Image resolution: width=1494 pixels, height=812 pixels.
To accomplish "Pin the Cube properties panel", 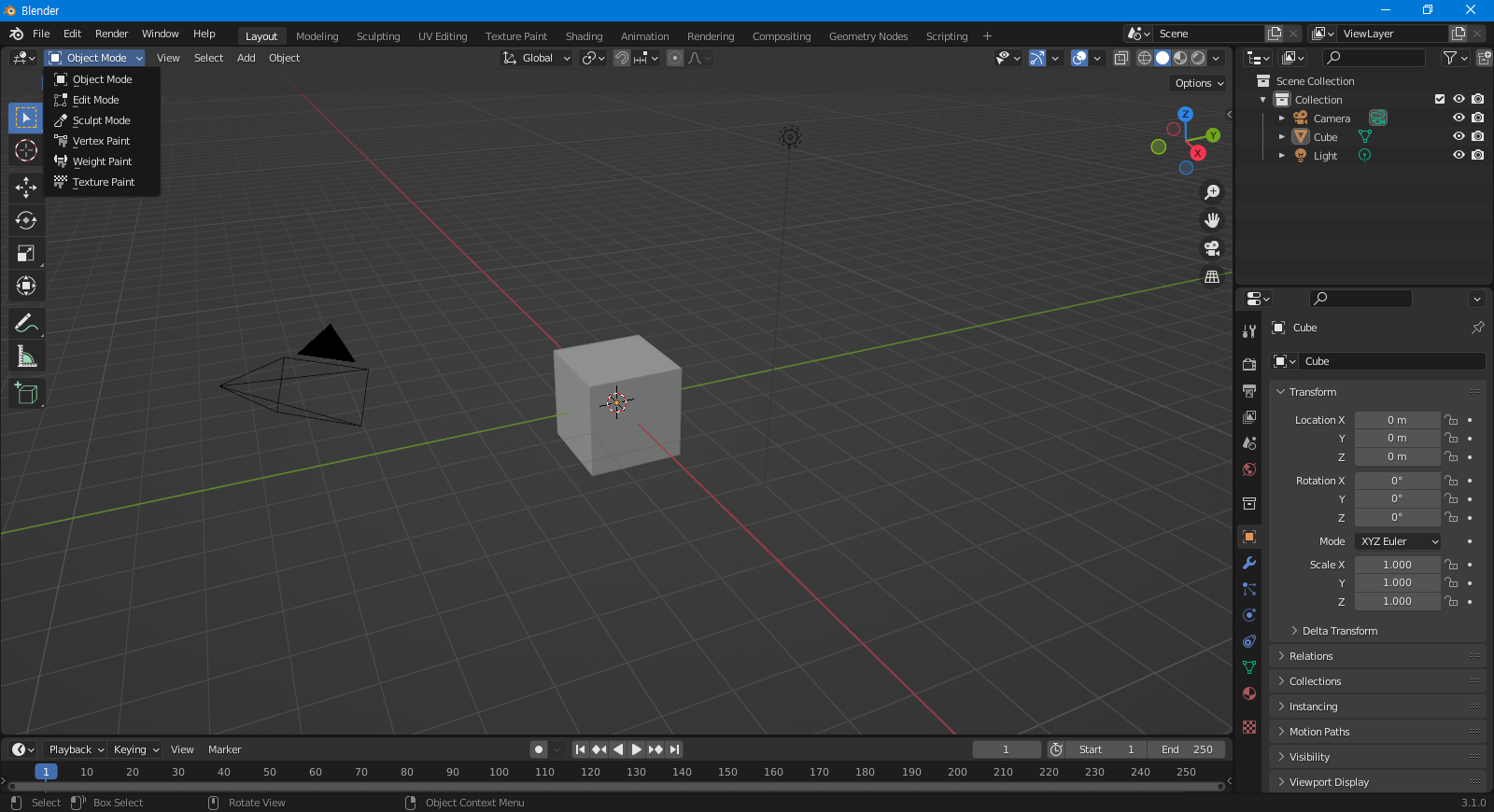I will tap(1477, 328).
